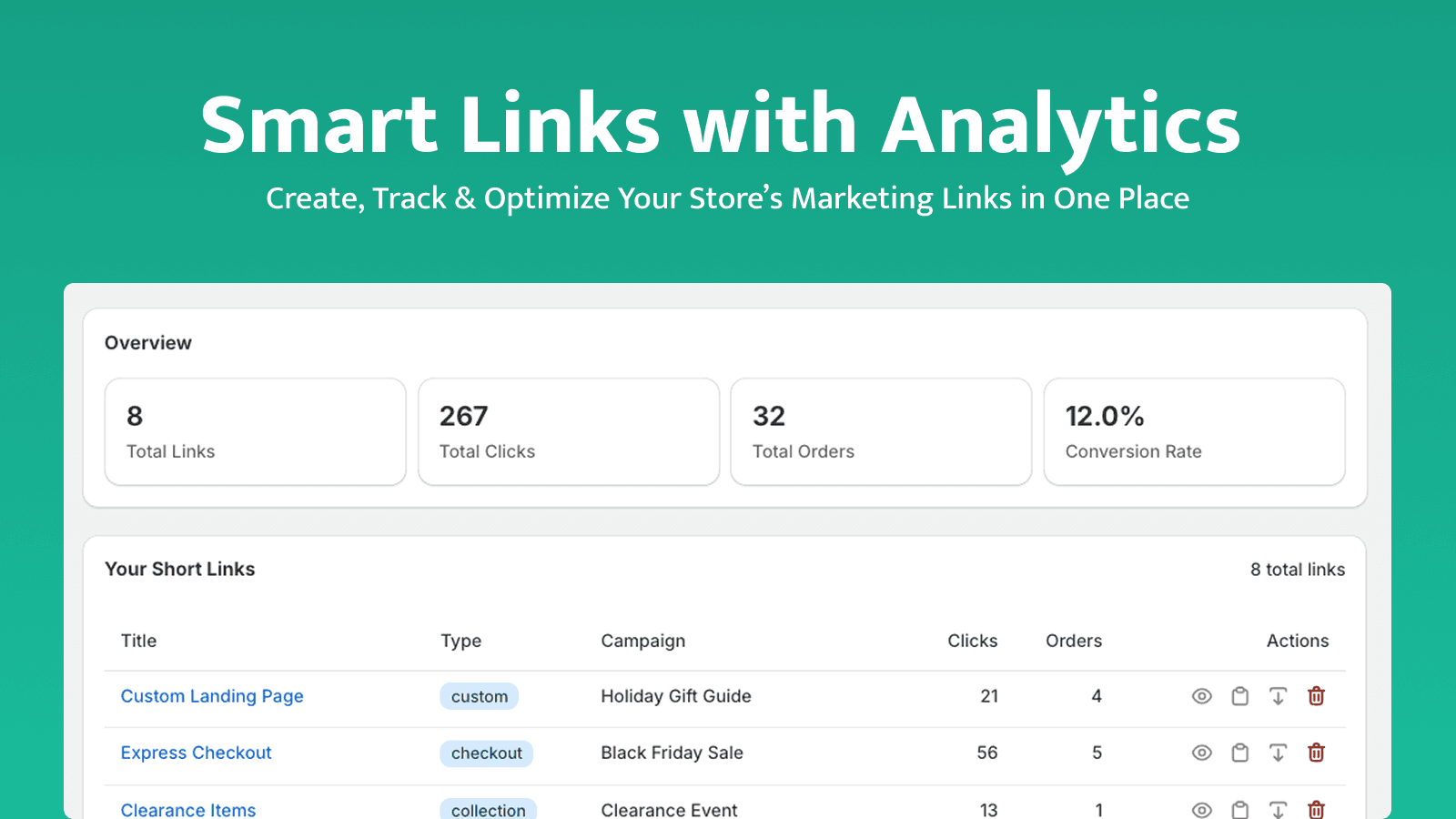This screenshot has width=1456, height=819.
Task: Select the custom type badge
Action: coord(480,696)
